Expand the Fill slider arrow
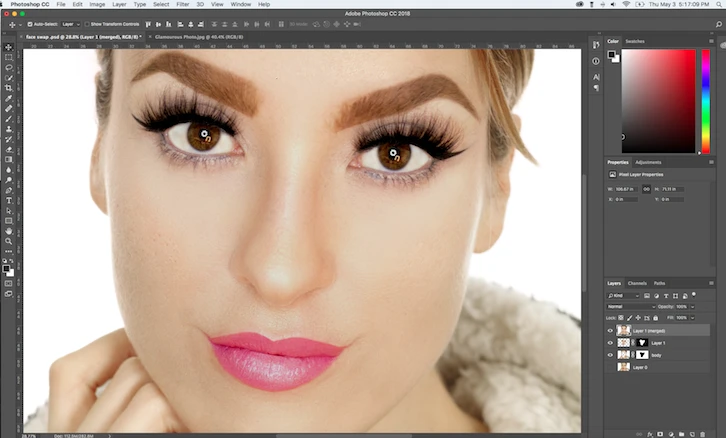726x438 pixels. 693,318
